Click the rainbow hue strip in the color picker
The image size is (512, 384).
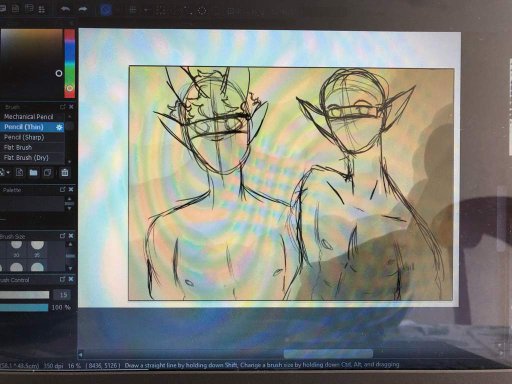point(69,63)
